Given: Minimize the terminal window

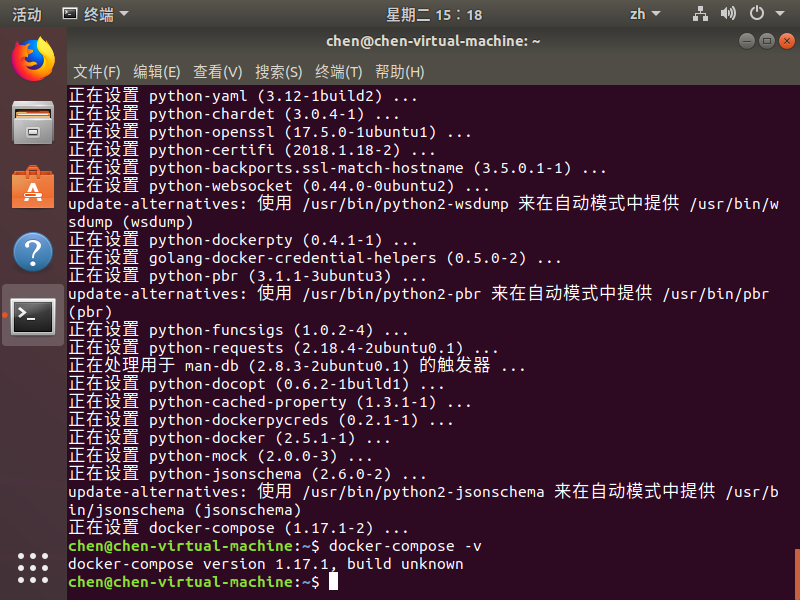Looking at the screenshot, I should pos(746,41).
